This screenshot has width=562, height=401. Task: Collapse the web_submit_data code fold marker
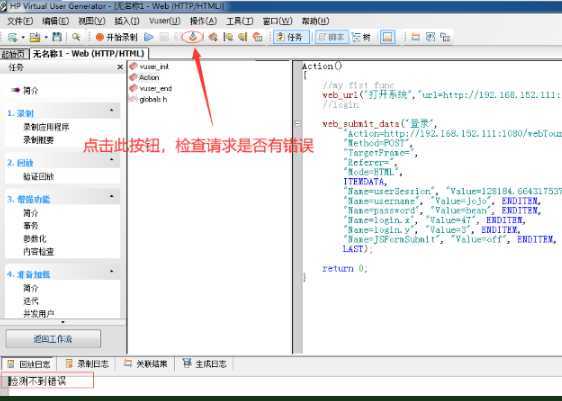click(x=298, y=124)
